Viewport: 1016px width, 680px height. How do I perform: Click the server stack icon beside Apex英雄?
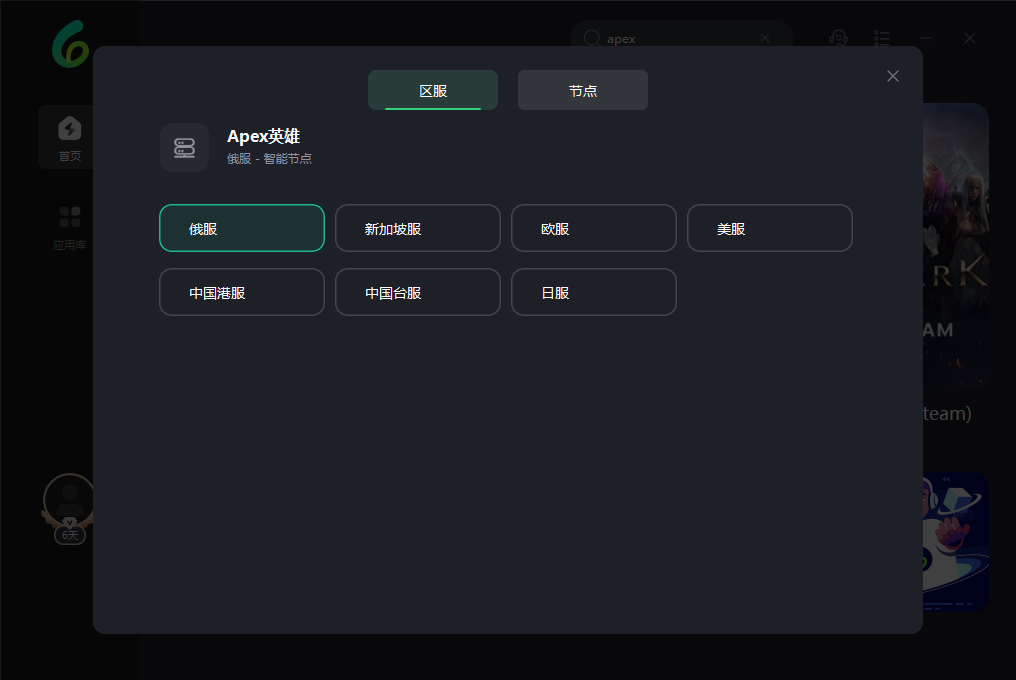coord(185,148)
